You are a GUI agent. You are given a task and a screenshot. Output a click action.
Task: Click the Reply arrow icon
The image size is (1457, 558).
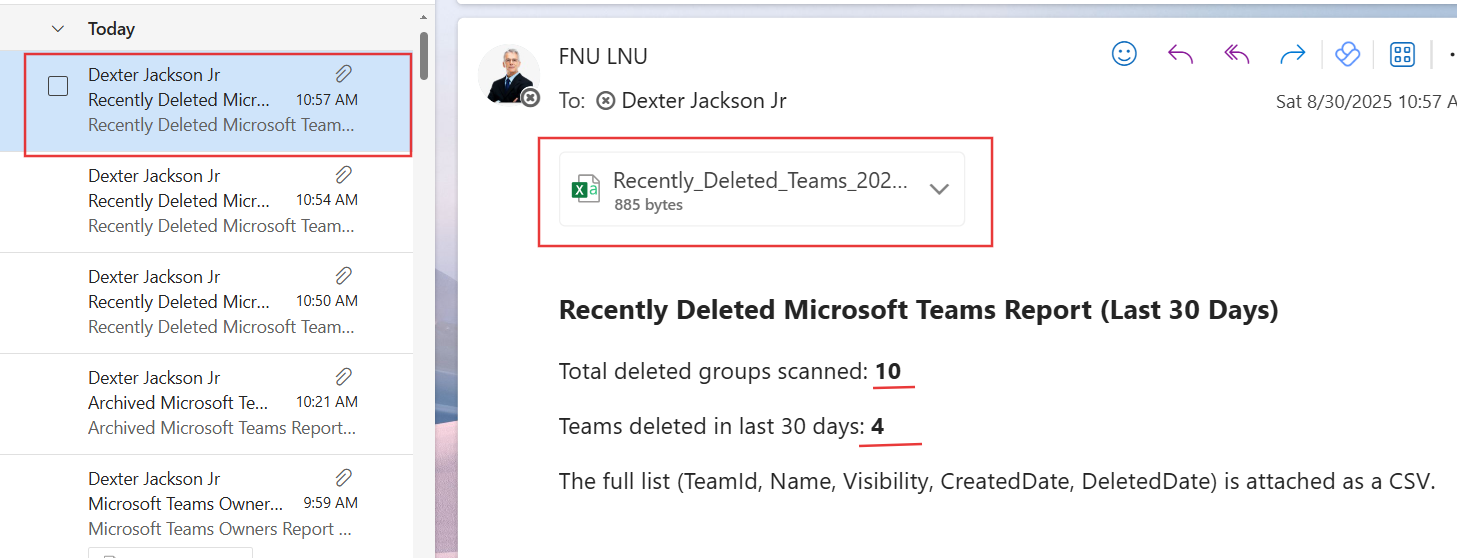pos(1180,54)
